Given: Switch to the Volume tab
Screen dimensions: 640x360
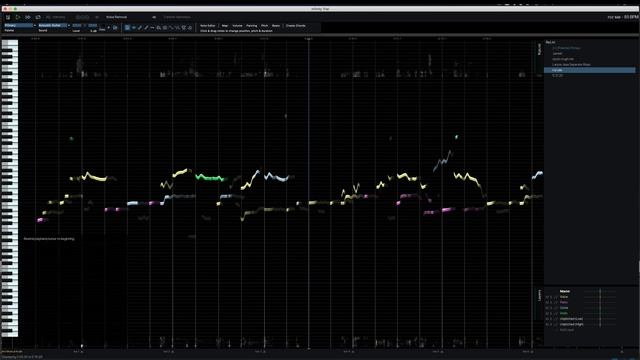Looking at the screenshot, I should (x=237, y=26).
